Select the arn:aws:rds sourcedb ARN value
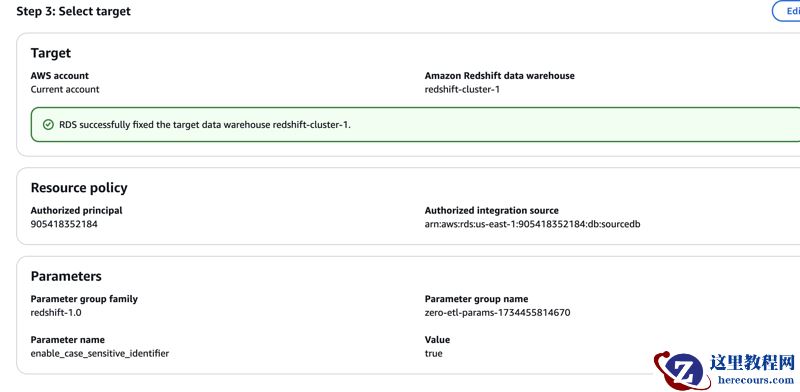This screenshot has height=392, width=800. (x=532, y=224)
